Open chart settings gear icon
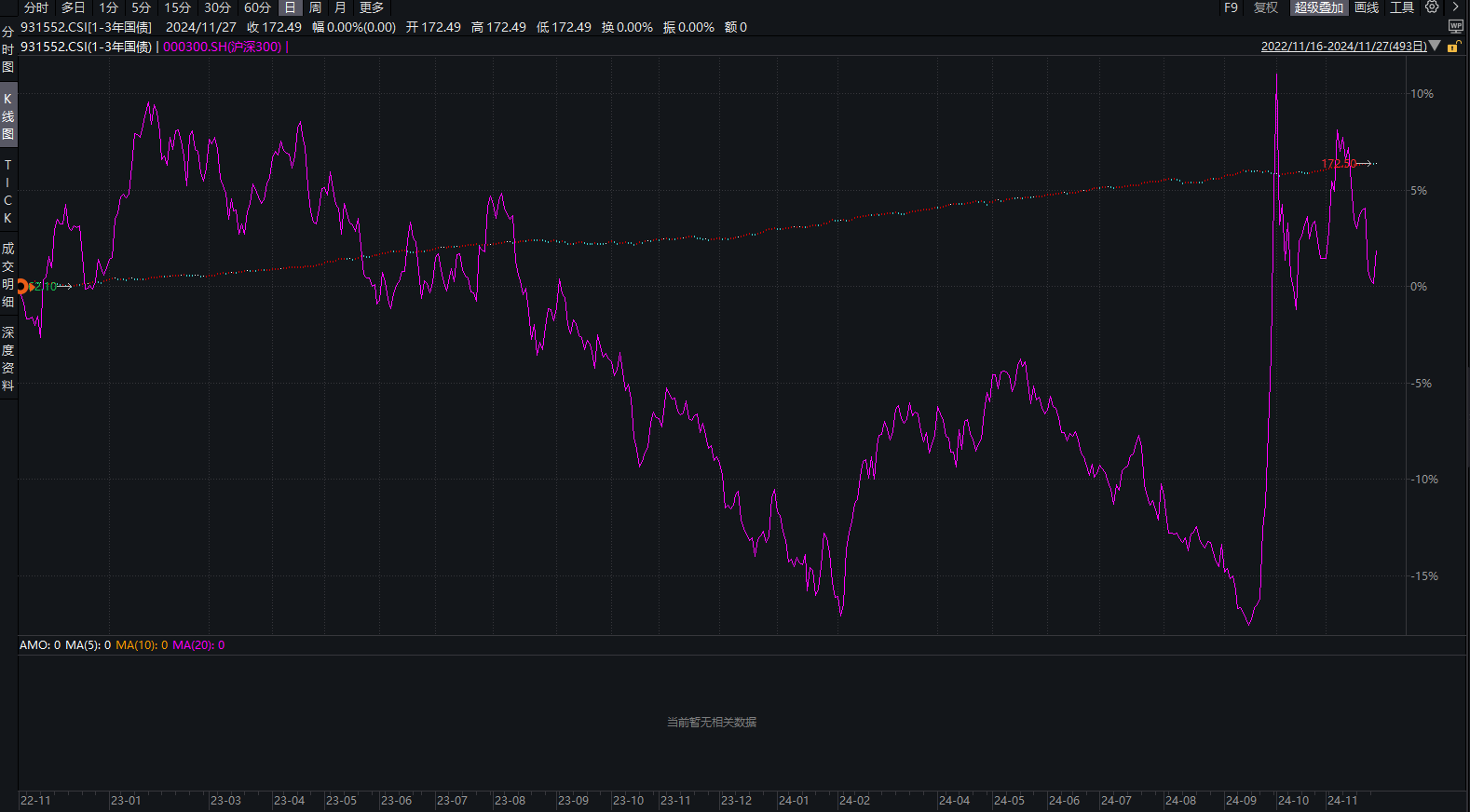1470x812 pixels. [1432, 7]
